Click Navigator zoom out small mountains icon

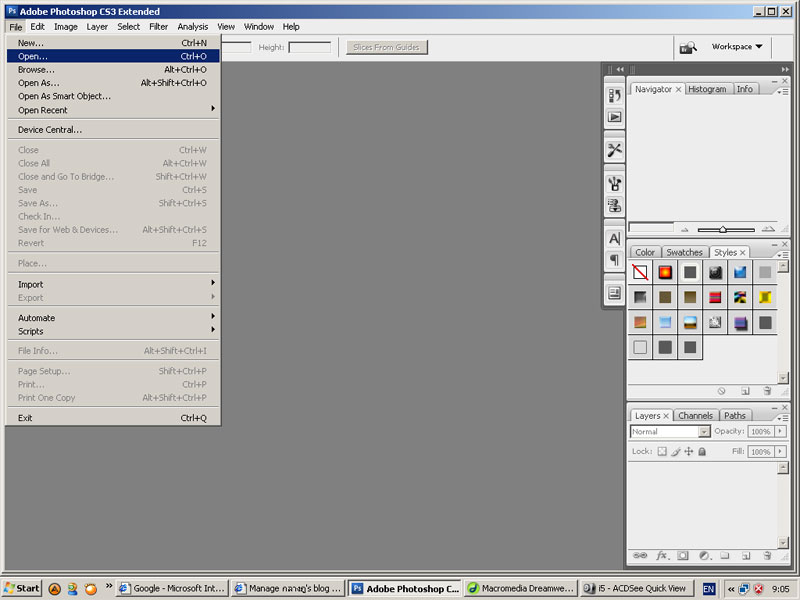[685, 230]
